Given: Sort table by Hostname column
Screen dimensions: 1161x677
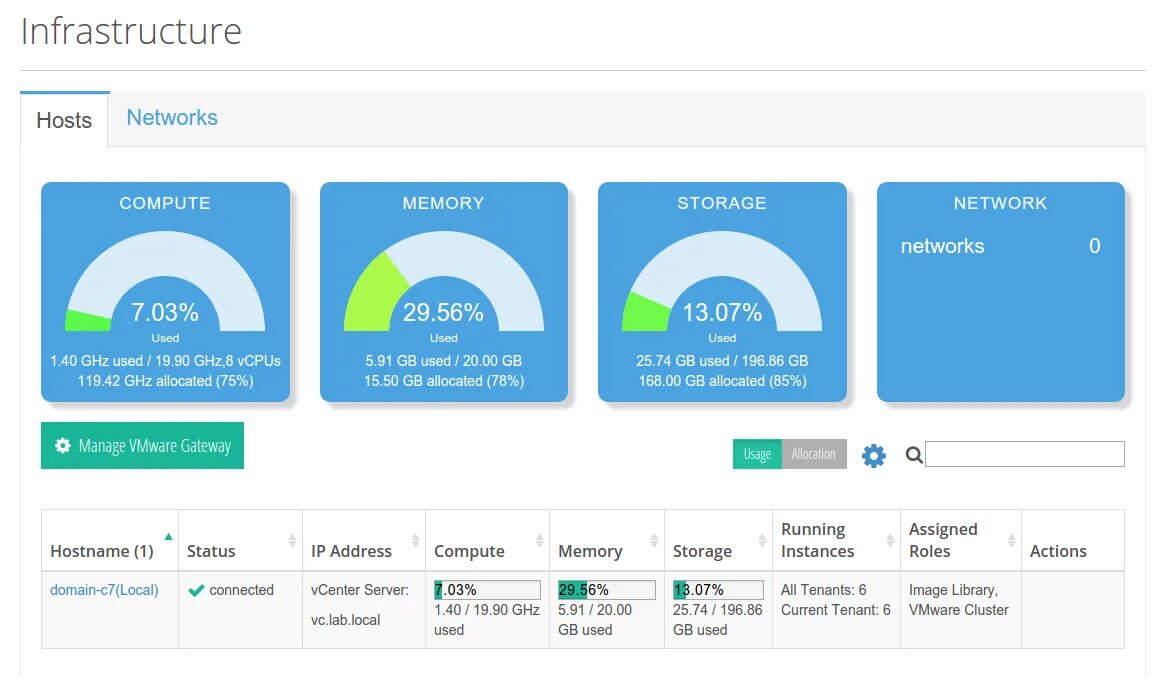Looking at the screenshot, I should [x=110, y=541].
